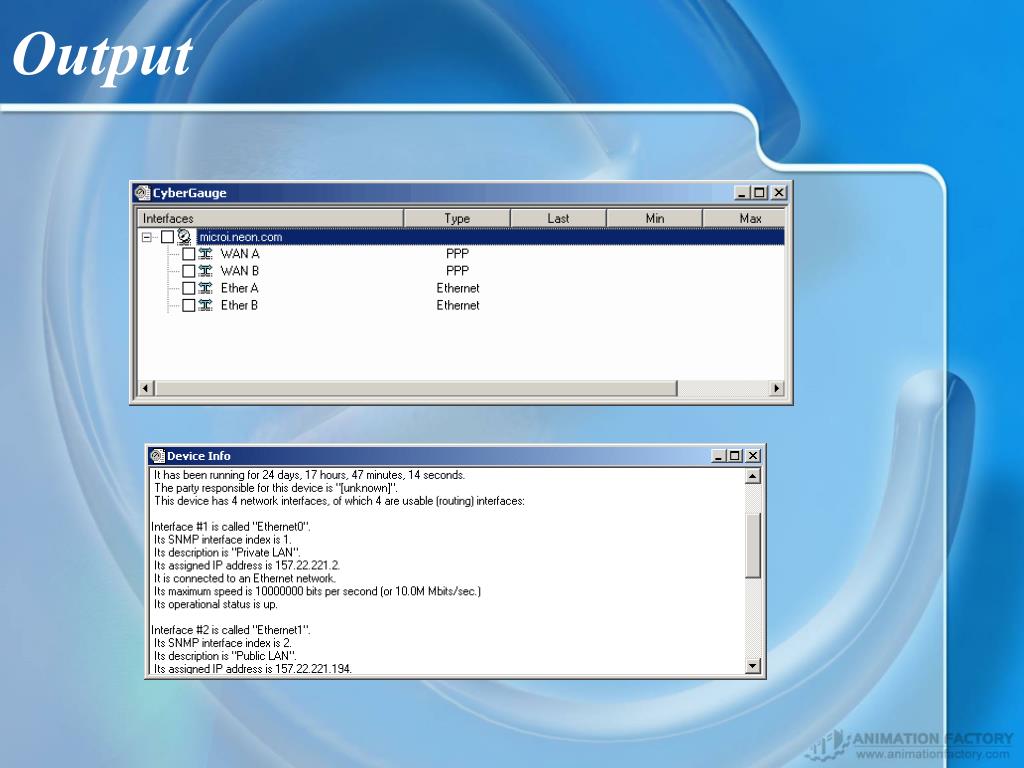This screenshot has height=768, width=1024.
Task: Enable the WAN B checkbox
Action: coord(189,271)
